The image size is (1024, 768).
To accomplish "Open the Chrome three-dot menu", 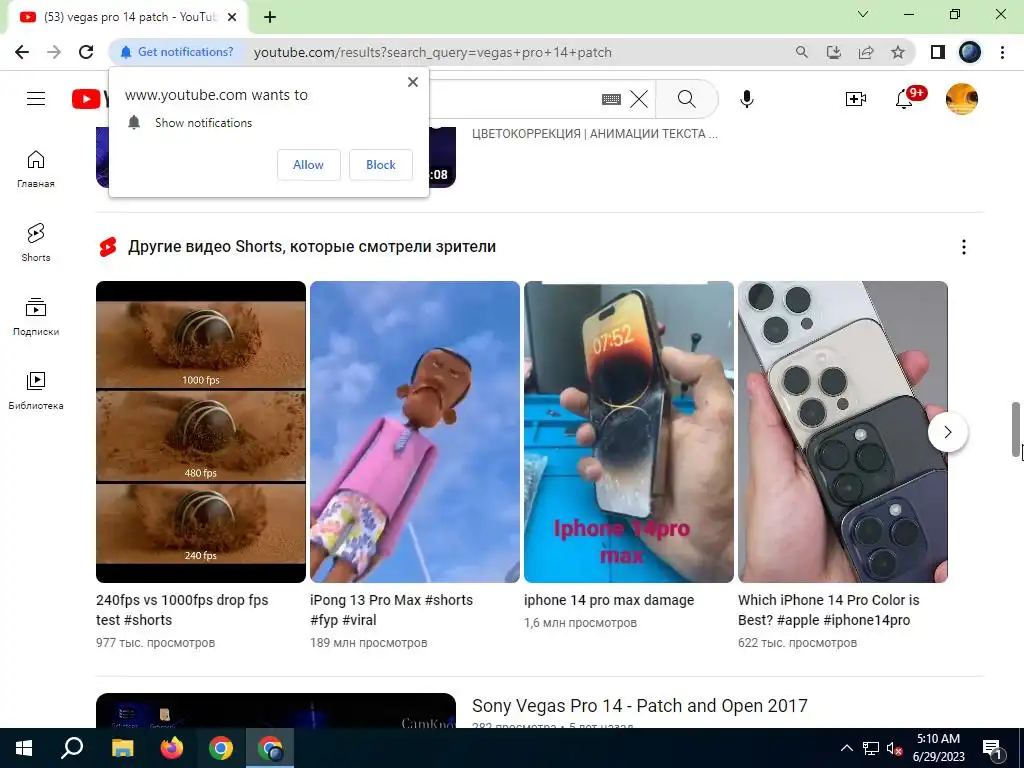I will click(x=1002, y=52).
